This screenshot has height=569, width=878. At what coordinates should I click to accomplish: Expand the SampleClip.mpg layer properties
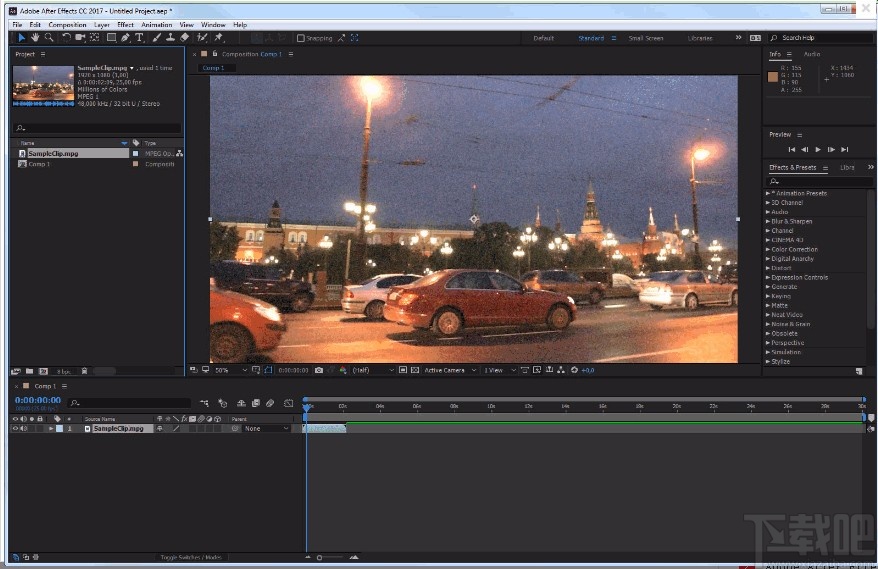(x=51, y=428)
